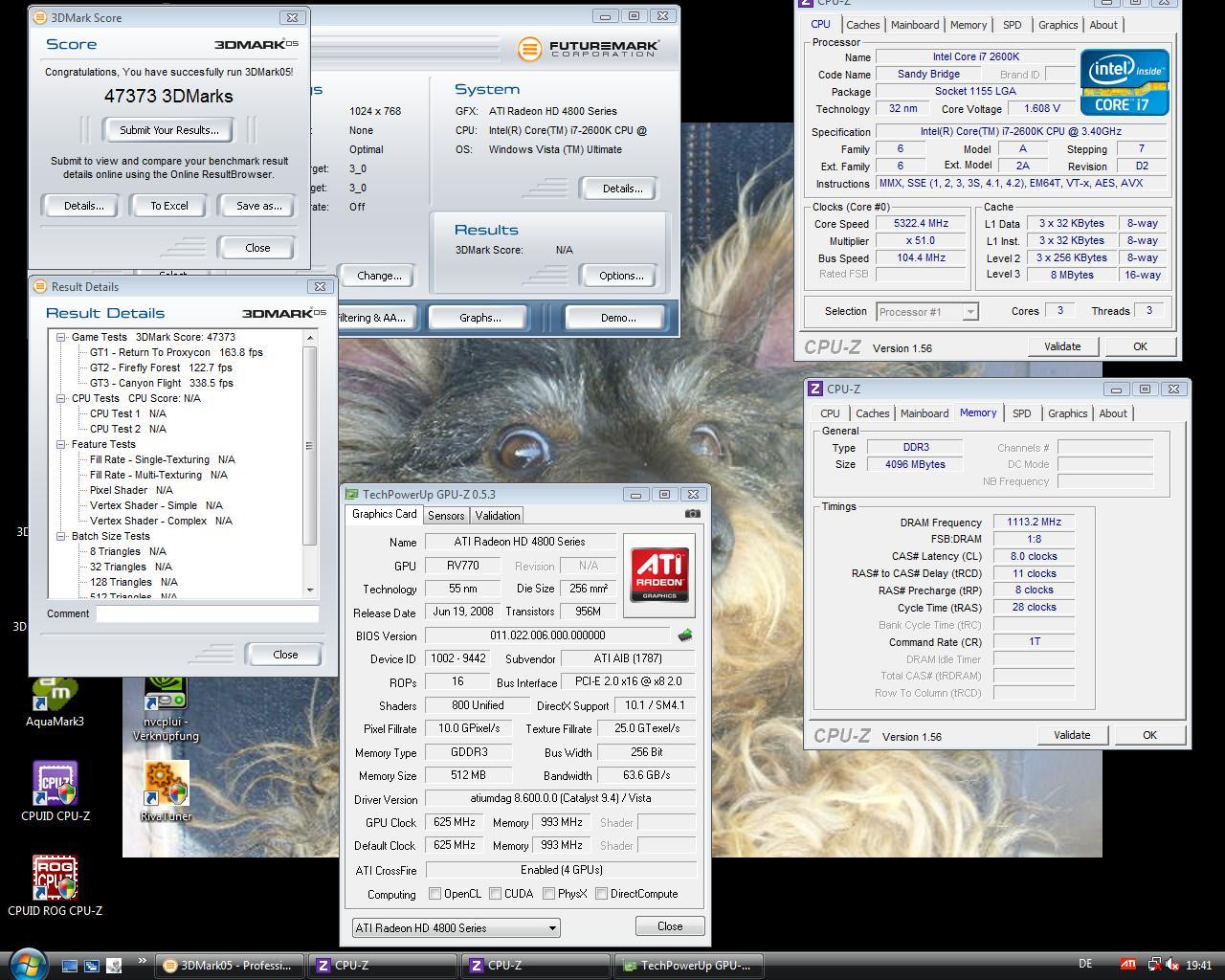Image resolution: width=1225 pixels, height=980 pixels.
Task: Open the ATI tray icon
Action: pyautogui.click(x=1129, y=965)
